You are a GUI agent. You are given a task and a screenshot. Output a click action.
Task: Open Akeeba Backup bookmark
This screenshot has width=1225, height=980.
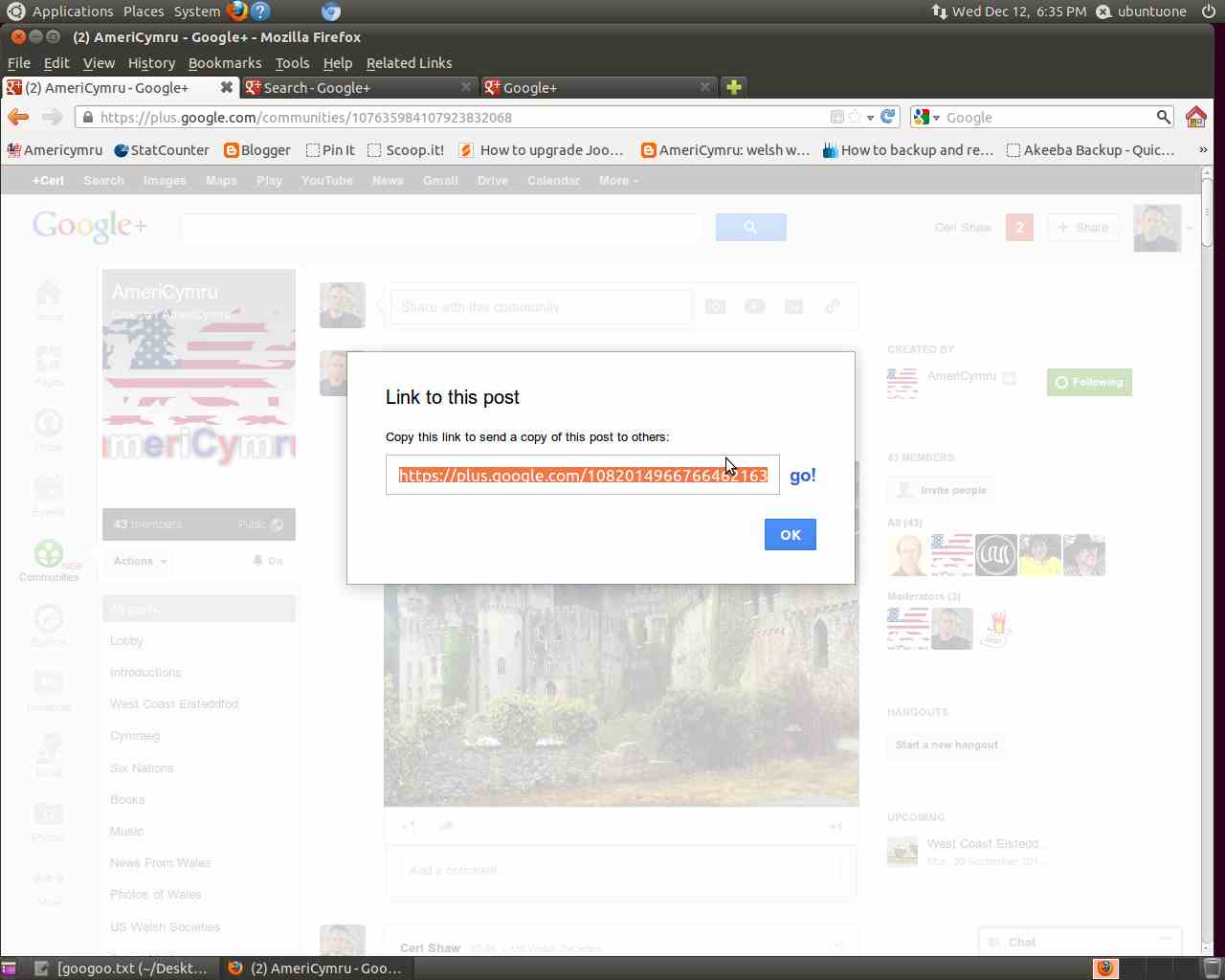coord(1090,150)
